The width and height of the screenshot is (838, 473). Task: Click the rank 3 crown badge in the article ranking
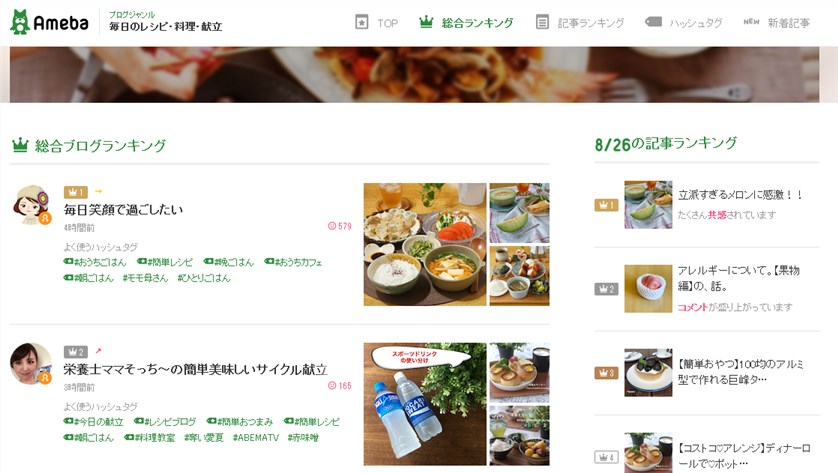point(607,373)
